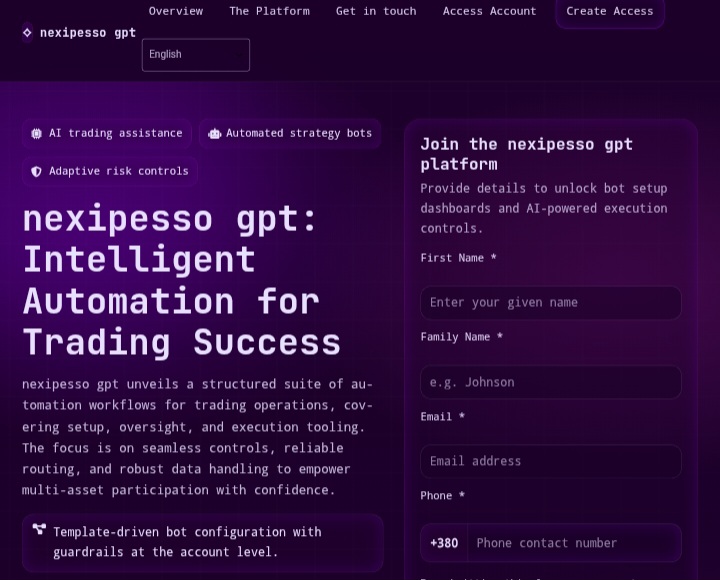
Task: Click the nexipesso gpt diamond logo icon
Action: pos(27,33)
